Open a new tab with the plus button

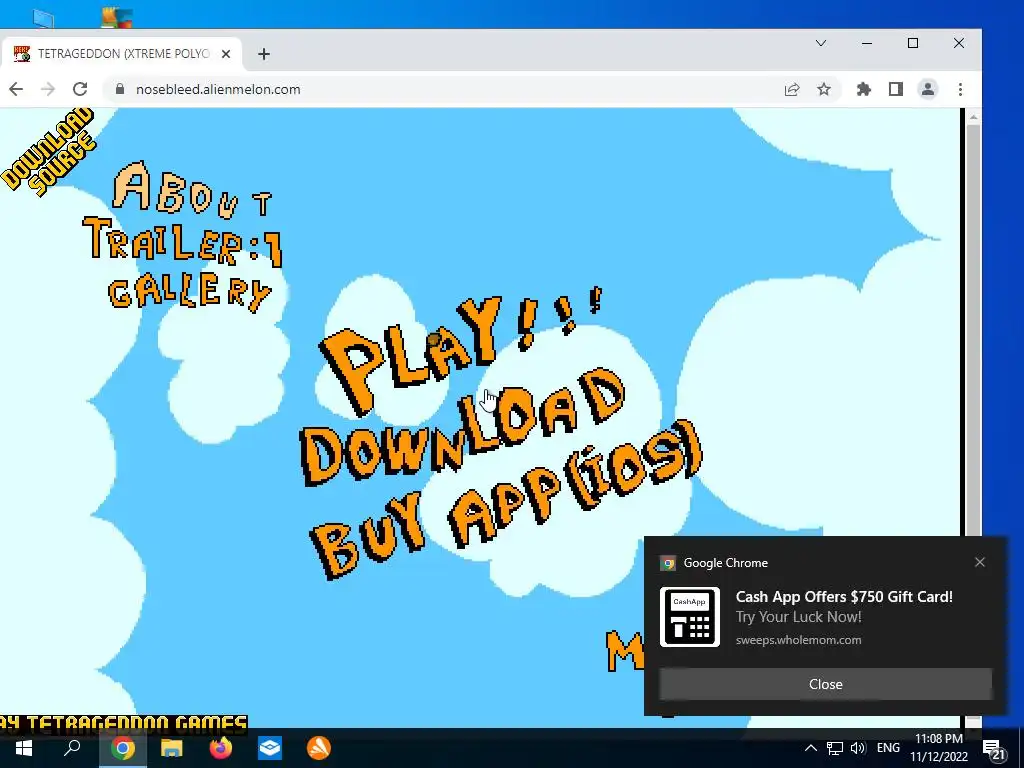coord(264,54)
